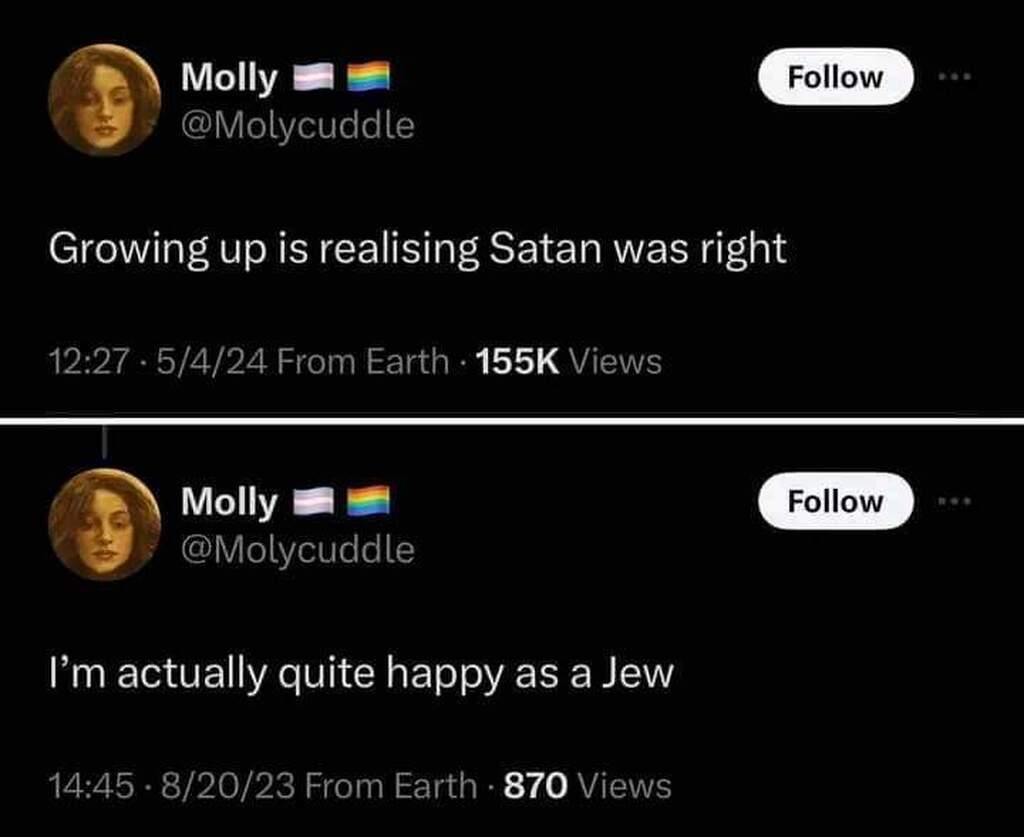Select the "I'm actually quite happy" tweet text
Viewport: 1024px width, 837px height.
362,674
